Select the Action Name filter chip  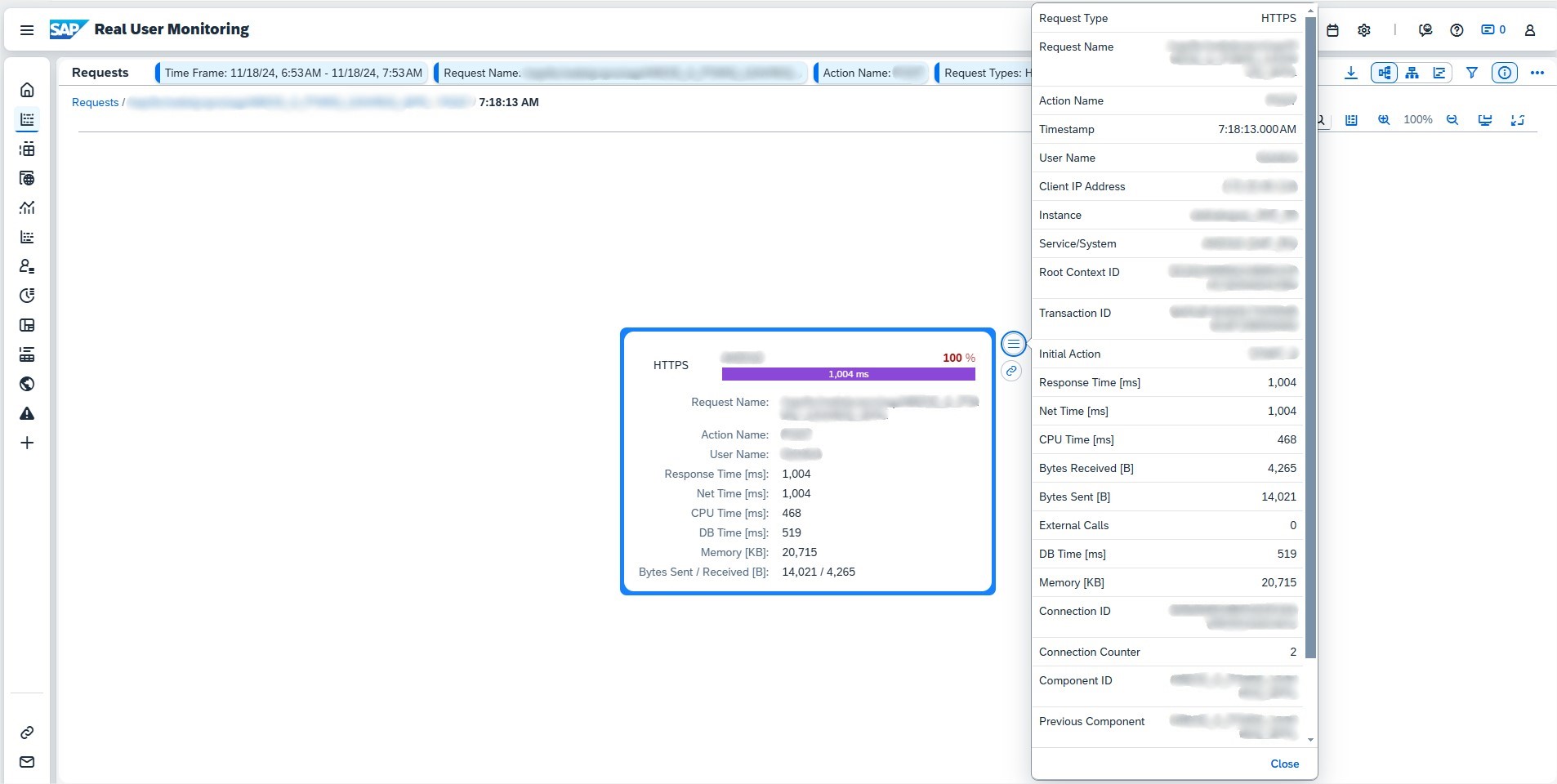(x=872, y=73)
